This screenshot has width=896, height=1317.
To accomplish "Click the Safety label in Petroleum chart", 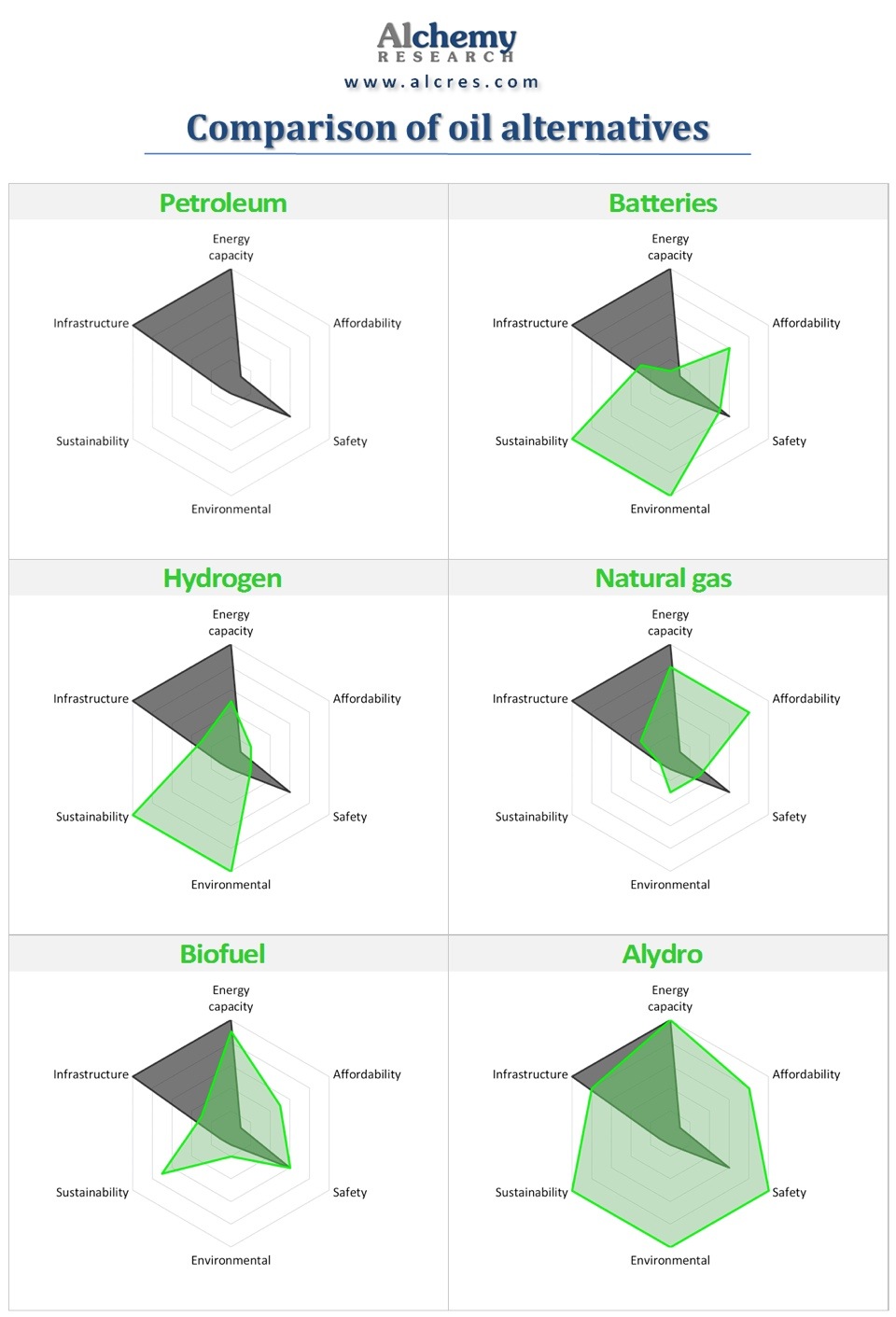I will (350, 441).
